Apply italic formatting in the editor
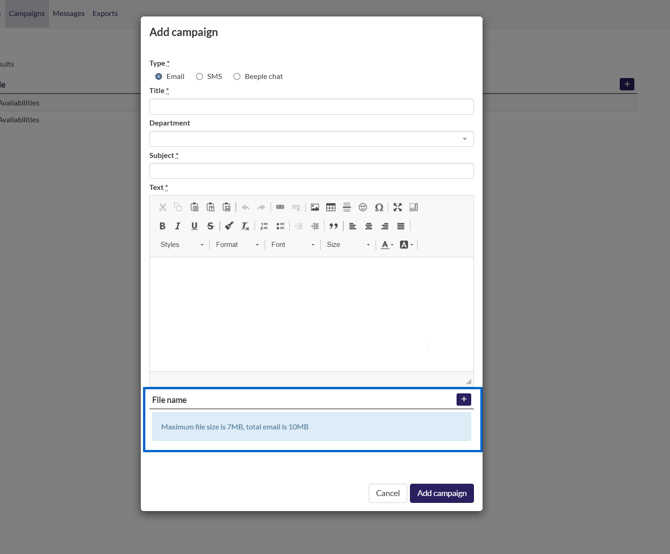 point(178,226)
